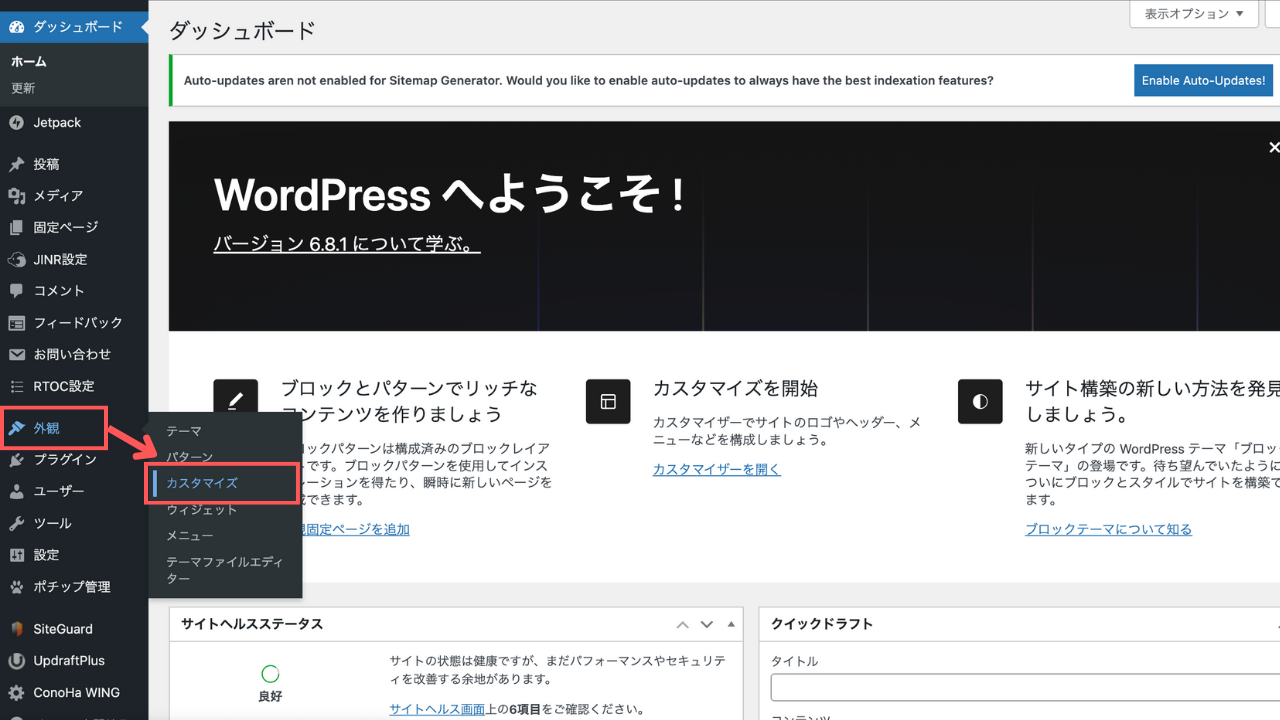This screenshot has width=1280, height=720.
Task: Click the ConoHa WING gear icon
Action: [x=16, y=693]
